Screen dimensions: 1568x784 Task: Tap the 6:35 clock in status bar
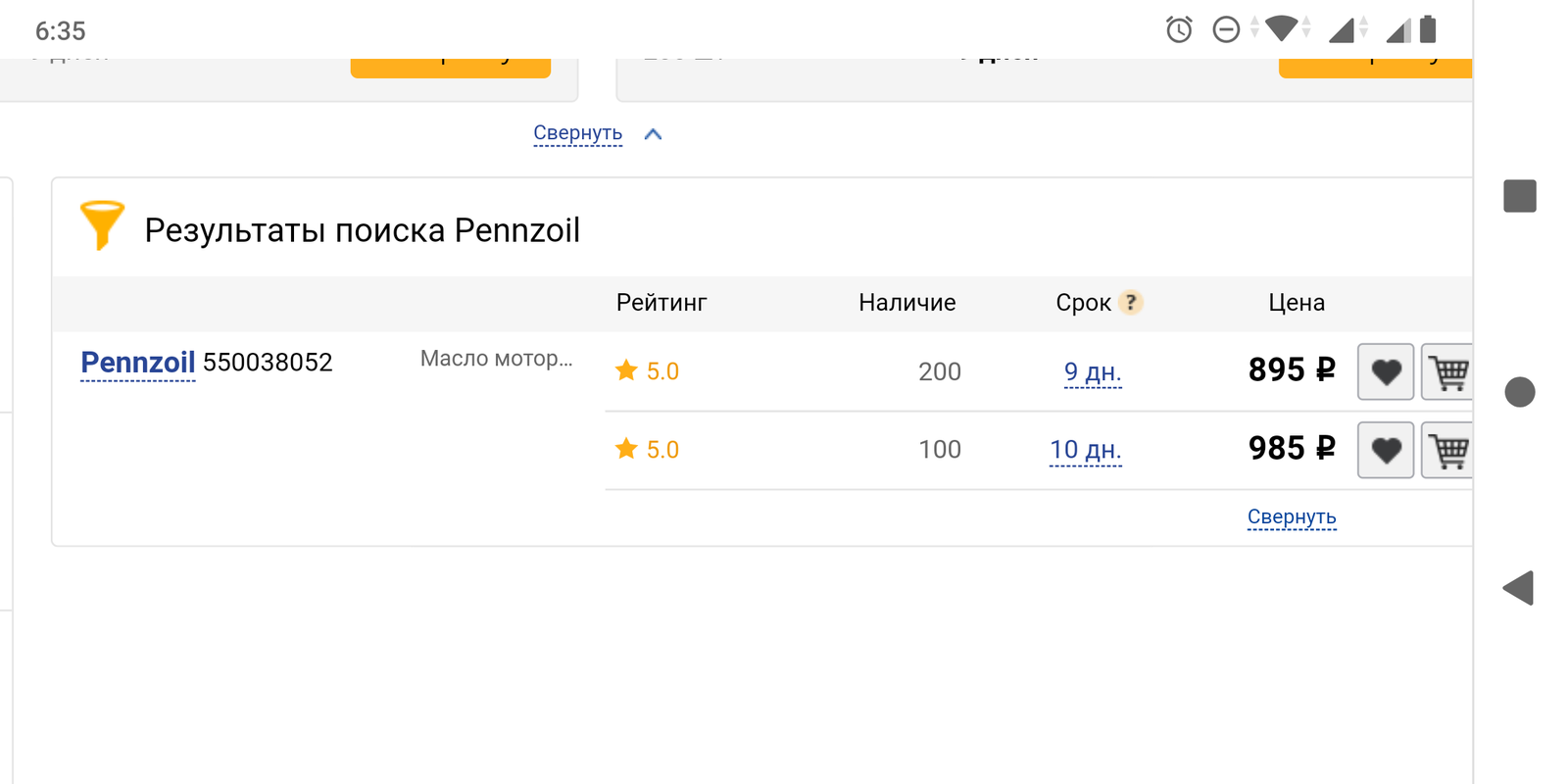pos(61,31)
